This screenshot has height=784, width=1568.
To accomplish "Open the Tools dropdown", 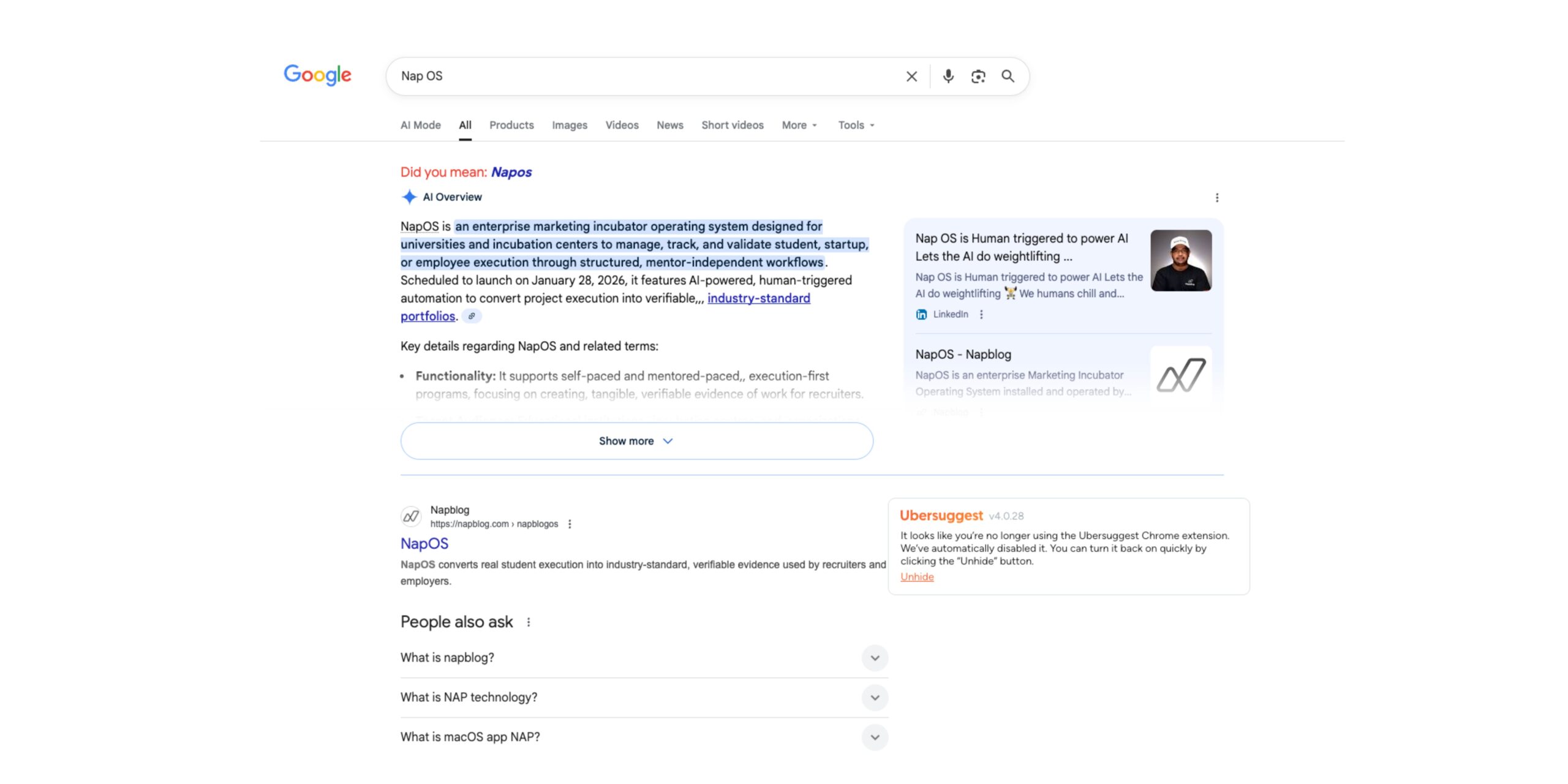I will (x=855, y=125).
